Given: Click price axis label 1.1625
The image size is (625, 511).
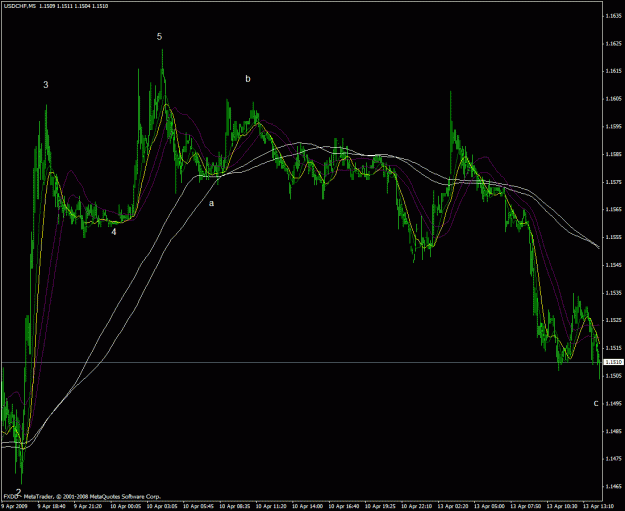Looking at the screenshot, I should click(x=613, y=43).
